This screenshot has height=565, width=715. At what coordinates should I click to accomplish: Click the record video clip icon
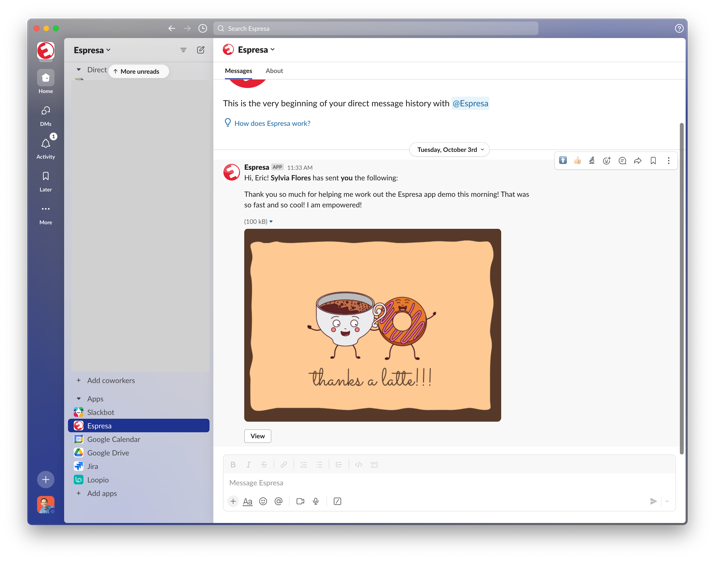click(300, 501)
